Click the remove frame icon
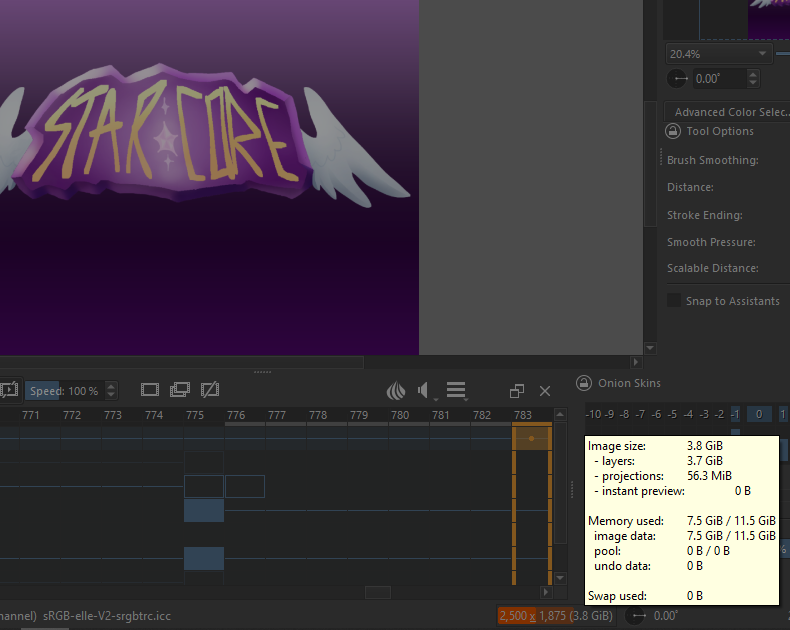Screen dimensions: 790x630 [x=210, y=389]
